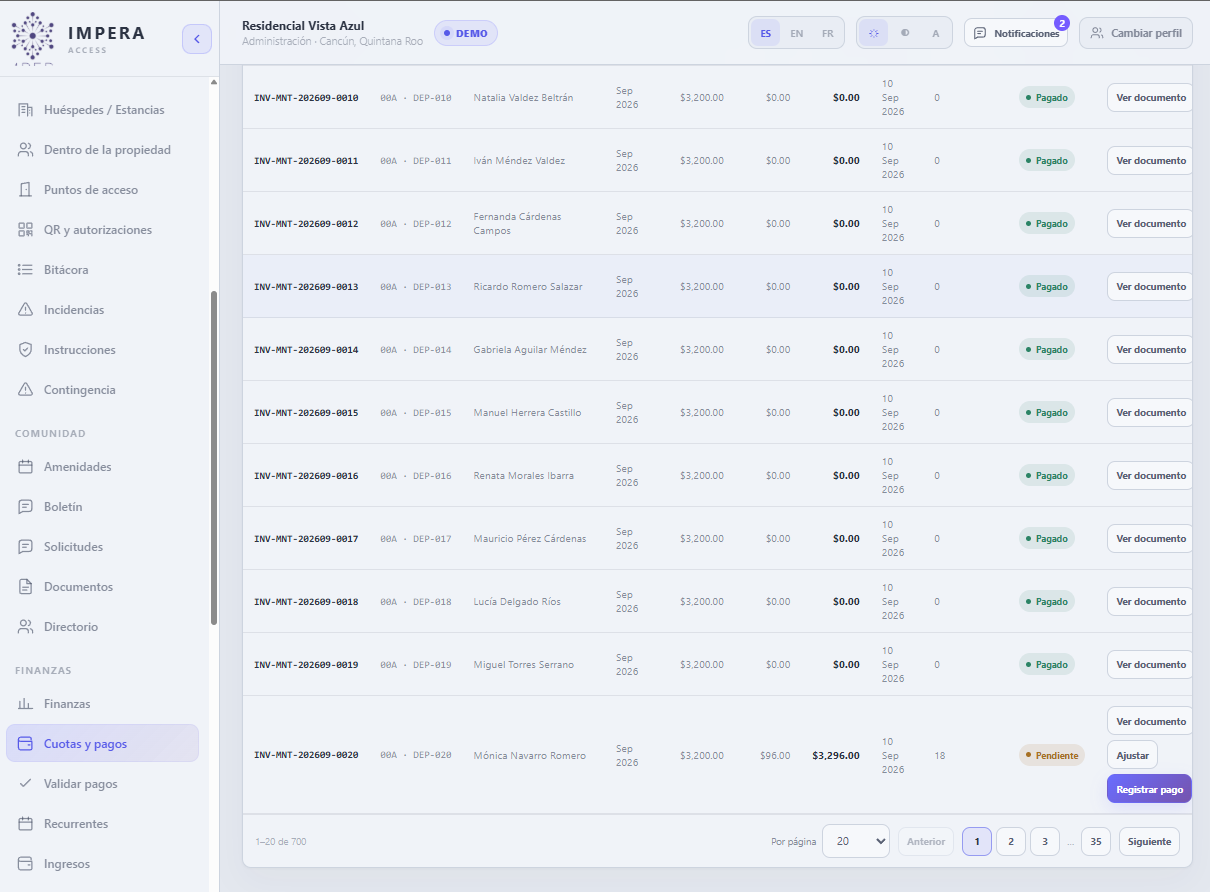The height and width of the screenshot is (892, 1210).
Task: Switch language to FR
Action: click(828, 33)
